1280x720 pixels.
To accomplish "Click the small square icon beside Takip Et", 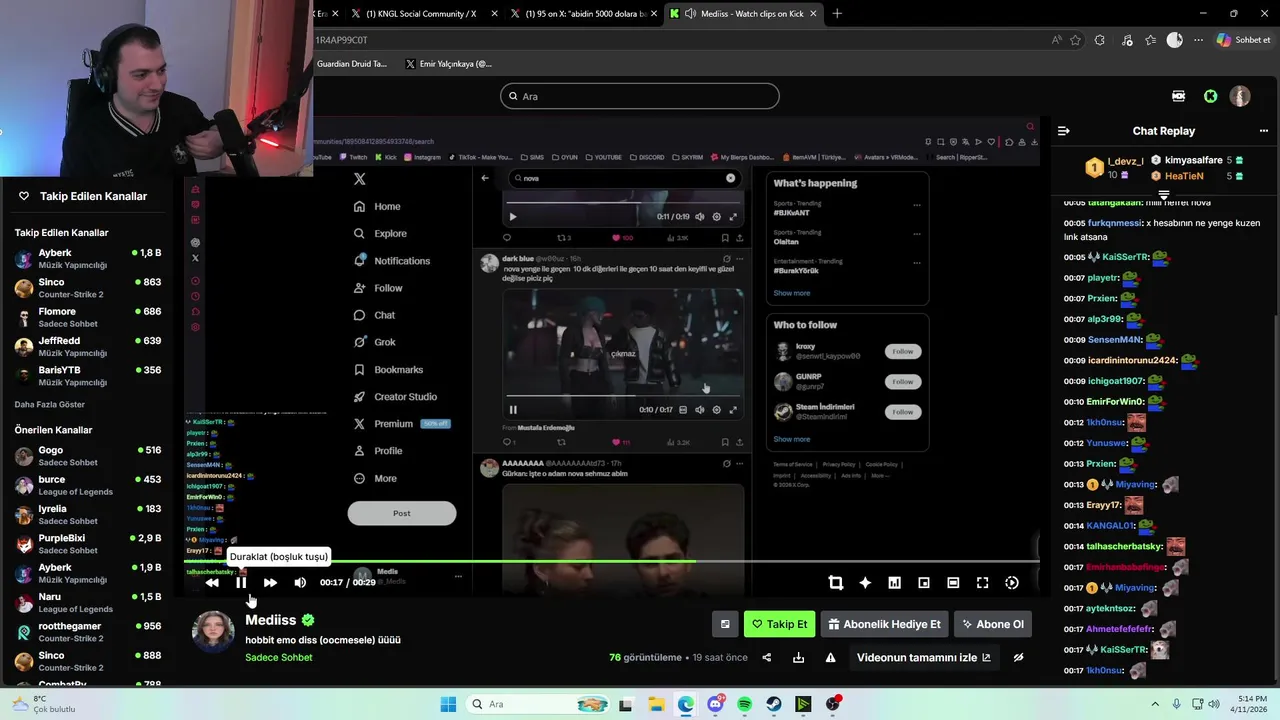I will [725, 624].
